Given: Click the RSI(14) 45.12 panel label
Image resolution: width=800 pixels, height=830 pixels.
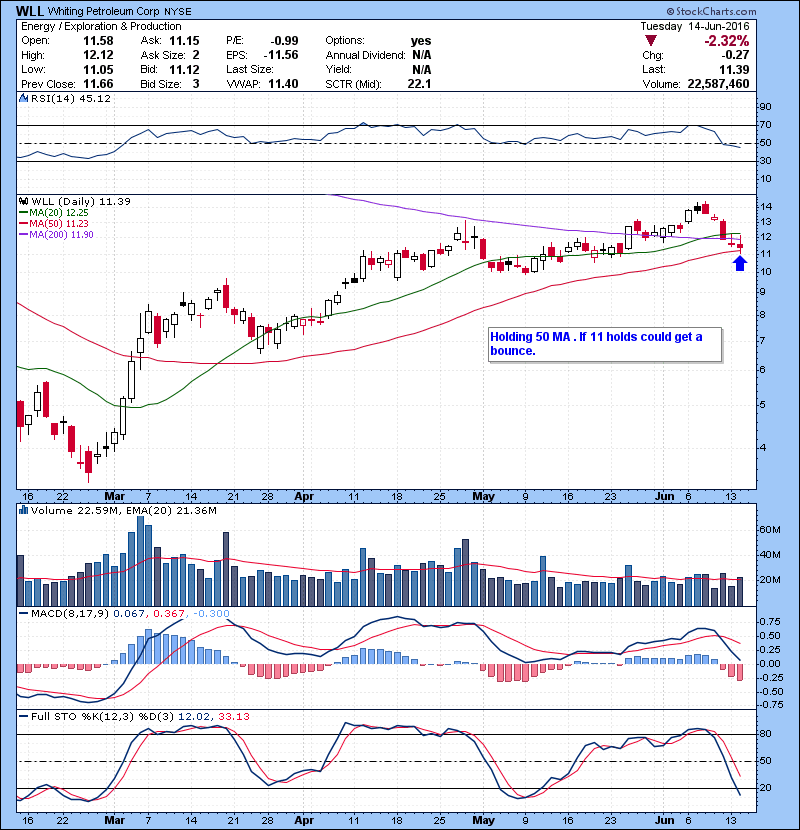Looking at the screenshot, I should tap(70, 98).
